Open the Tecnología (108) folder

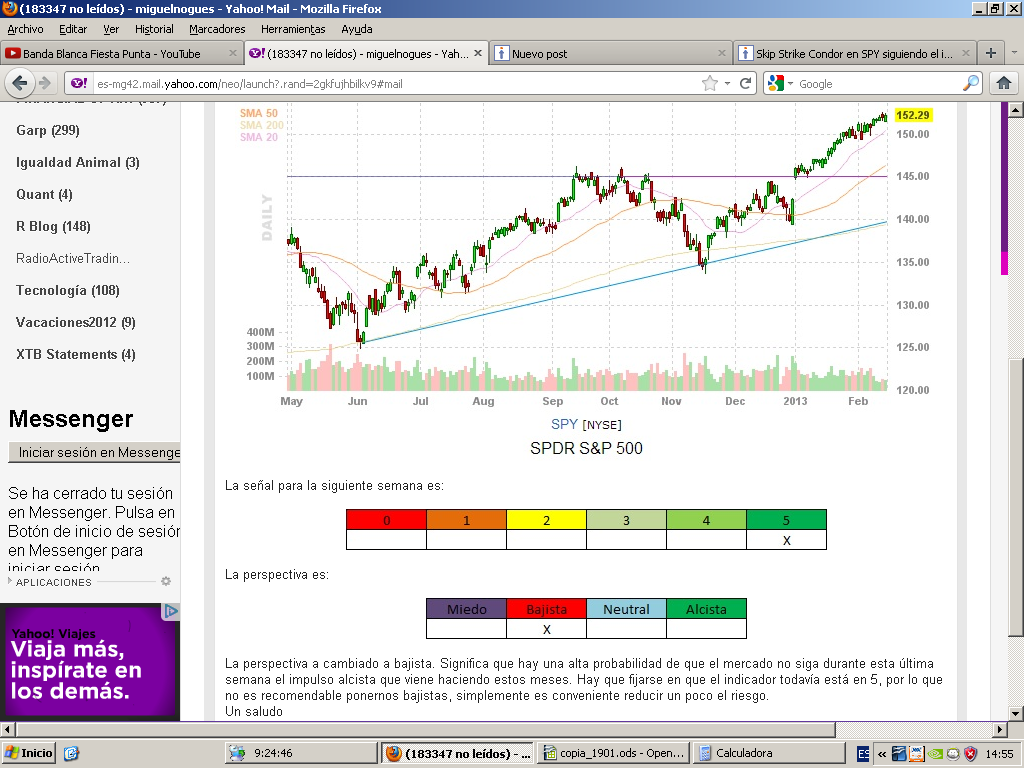tap(68, 290)
